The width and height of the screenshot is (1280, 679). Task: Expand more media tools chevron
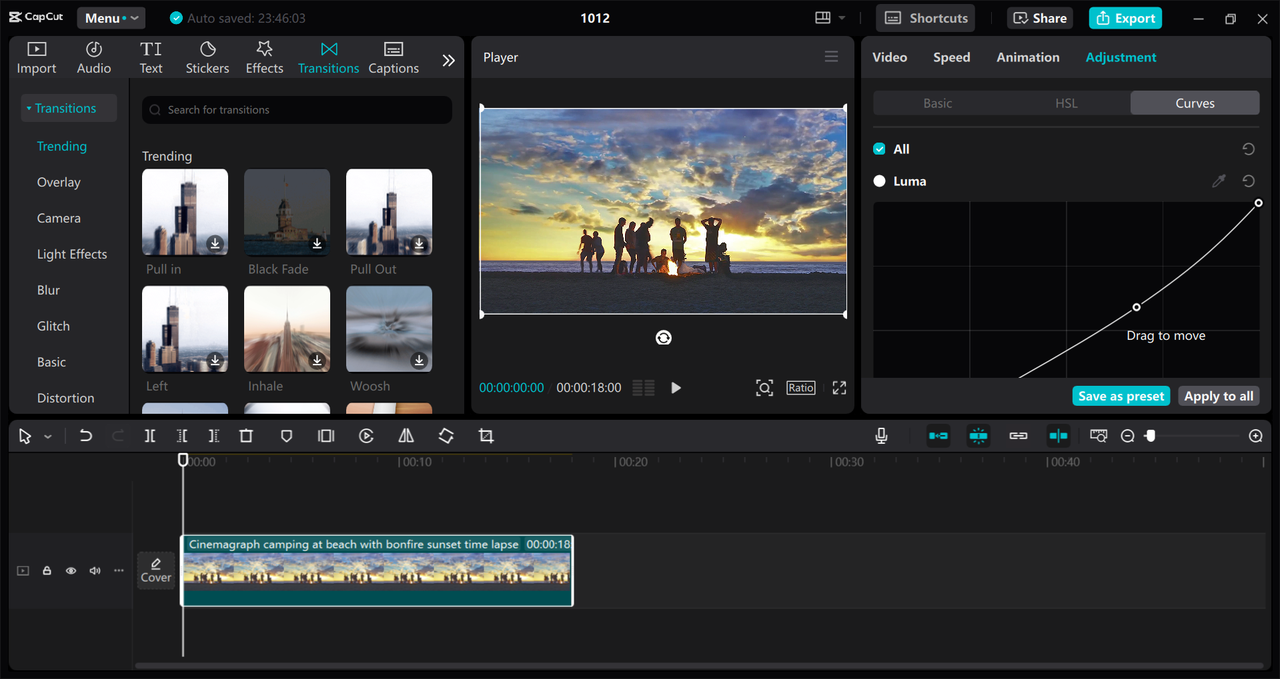coord(448,60)
